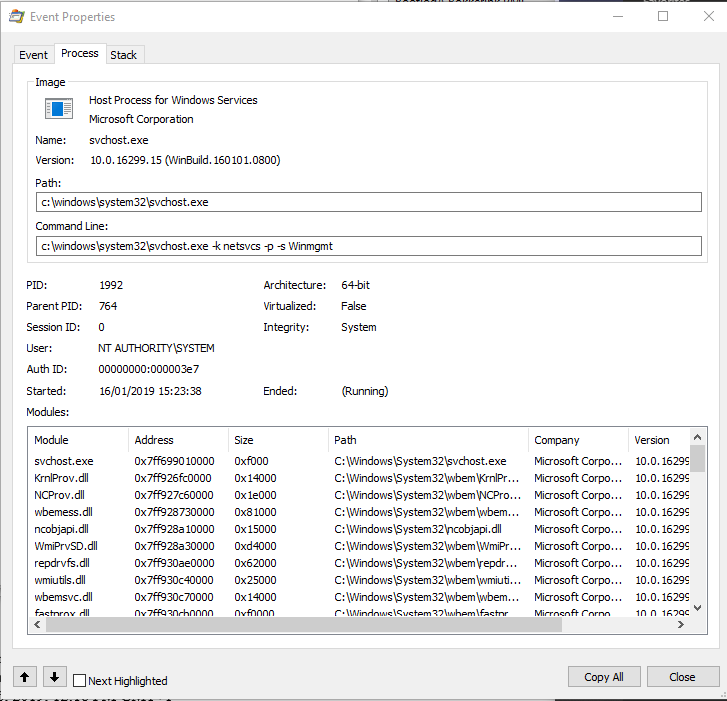Switch to the Event tab
This screenshot has width=727, height=701.
[x=33, y=55]
